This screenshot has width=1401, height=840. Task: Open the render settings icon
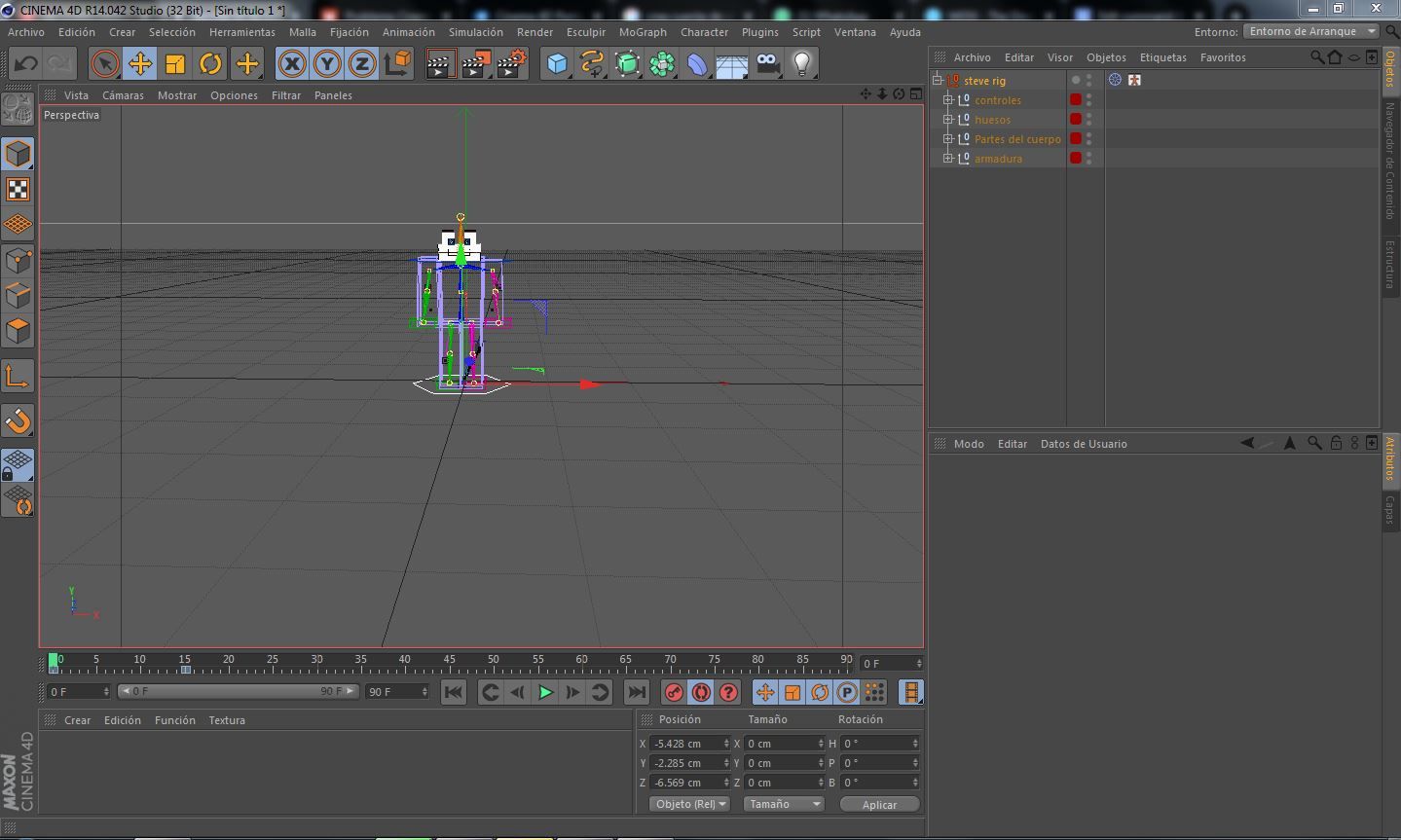click(512, 64)
